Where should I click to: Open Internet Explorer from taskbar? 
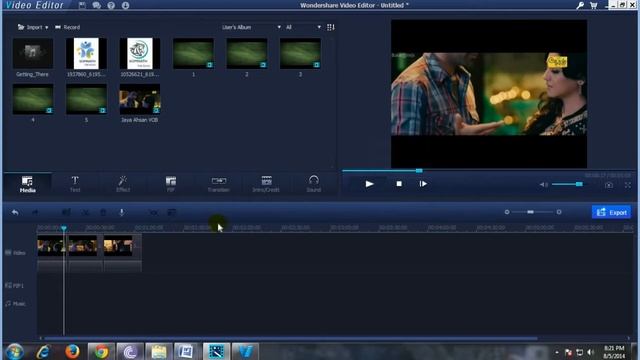pyautogui.click(x=43, y=352)
